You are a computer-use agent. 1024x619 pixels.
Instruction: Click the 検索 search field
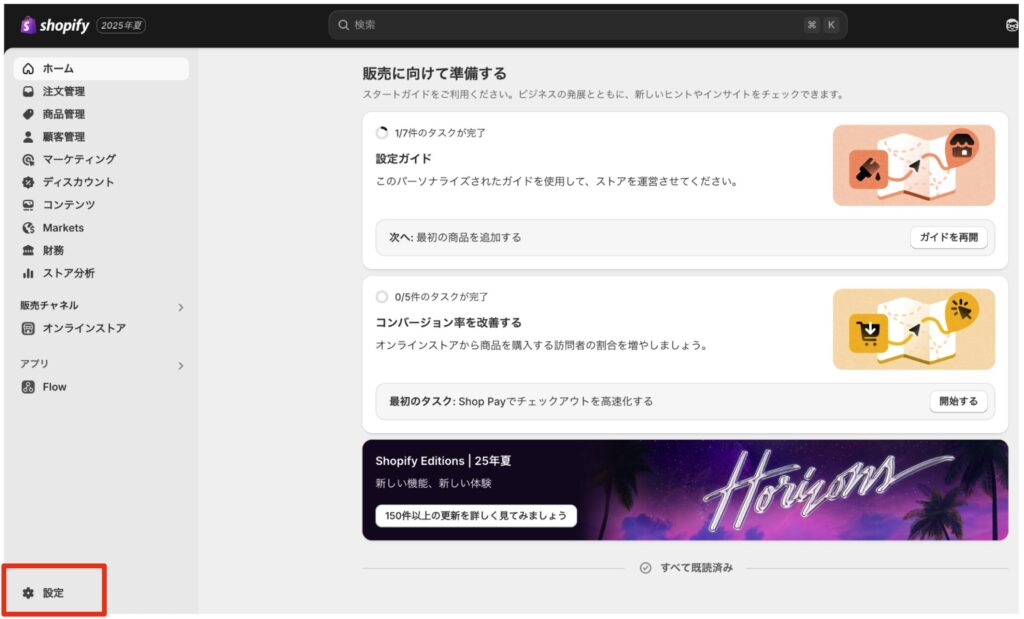tap(588, 25)
